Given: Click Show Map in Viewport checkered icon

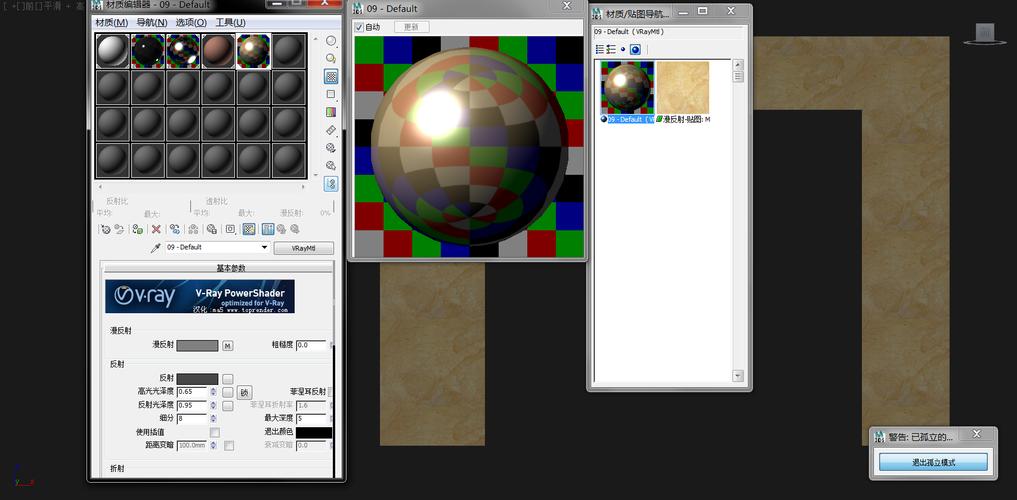Looking at the screenshot, I should (248, 229).
